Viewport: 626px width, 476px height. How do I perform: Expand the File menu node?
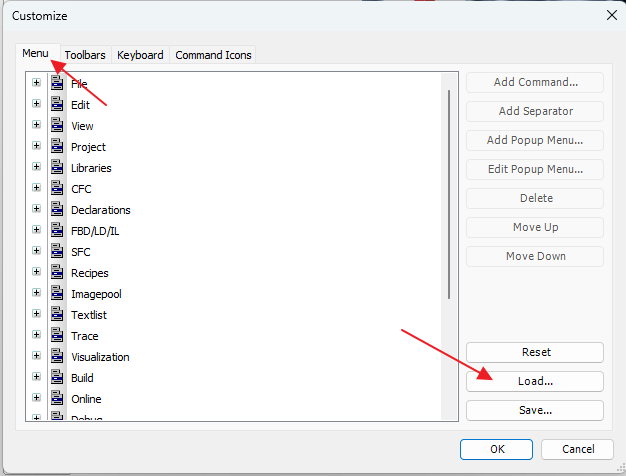(x=36, y=83)
